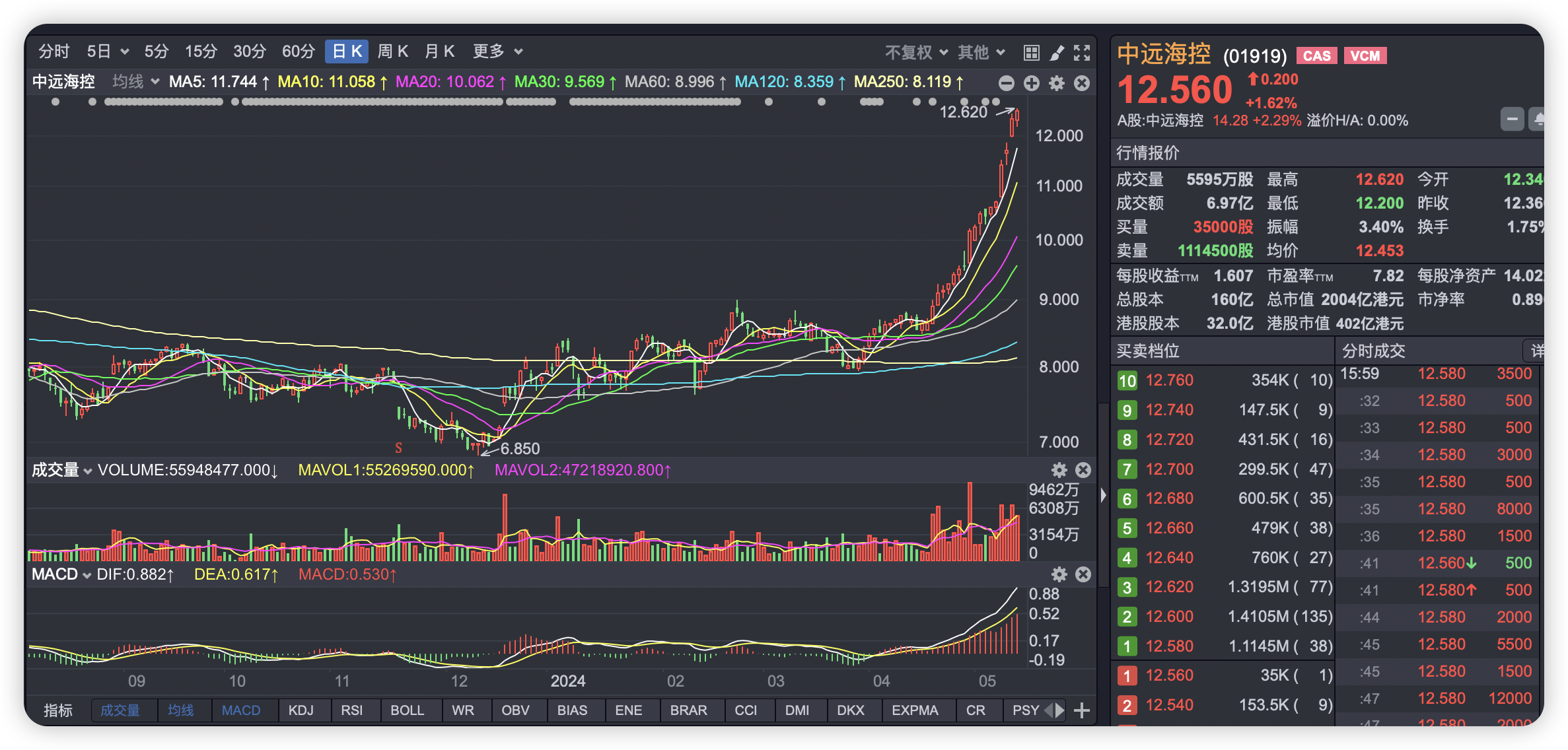Open the 不复权 adjustment dropdown
This screenshot has width=1568, height=750.
[x=916, y=52]
